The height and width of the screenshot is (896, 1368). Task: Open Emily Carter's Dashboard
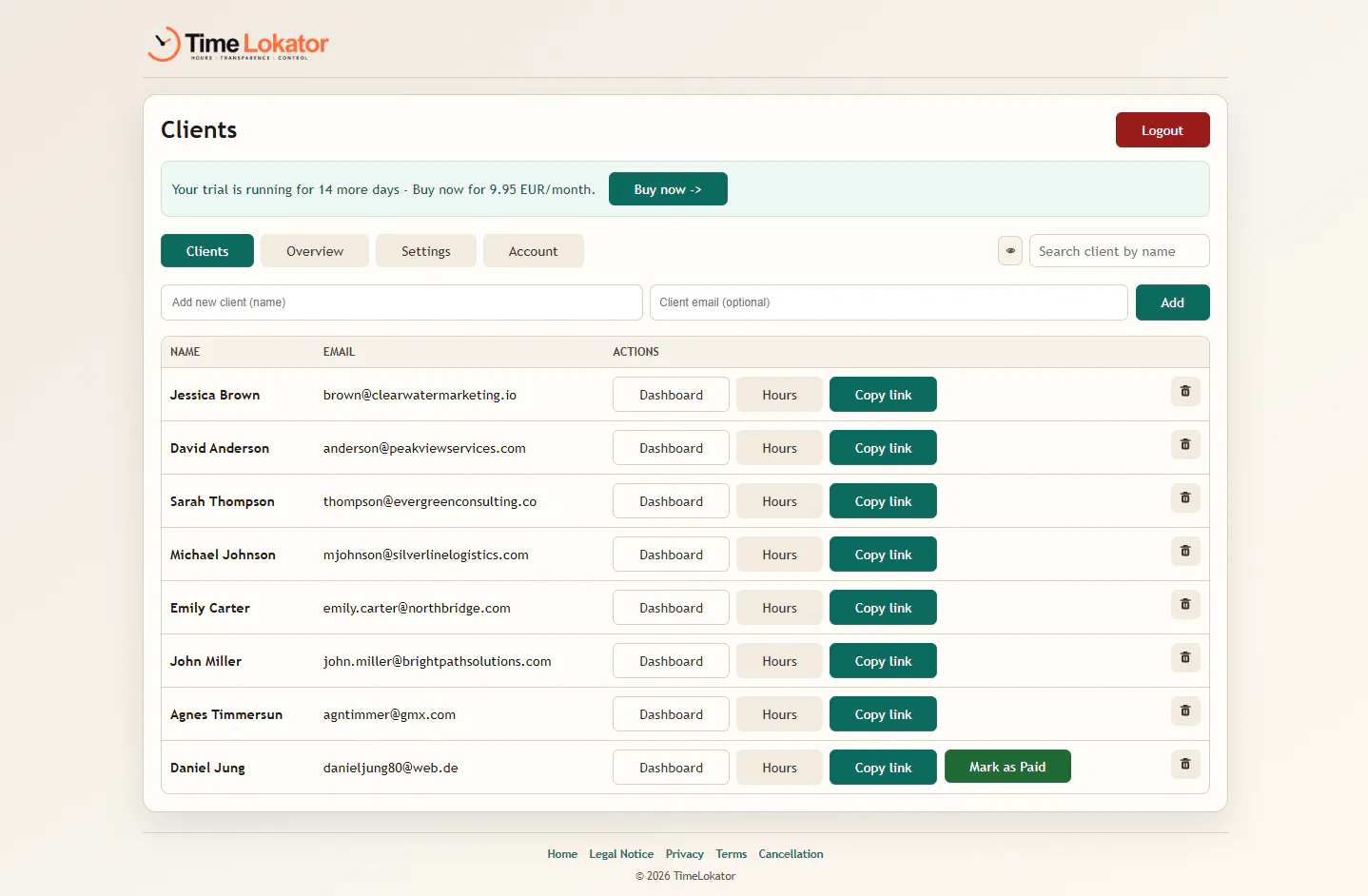(x=671, y=608)
